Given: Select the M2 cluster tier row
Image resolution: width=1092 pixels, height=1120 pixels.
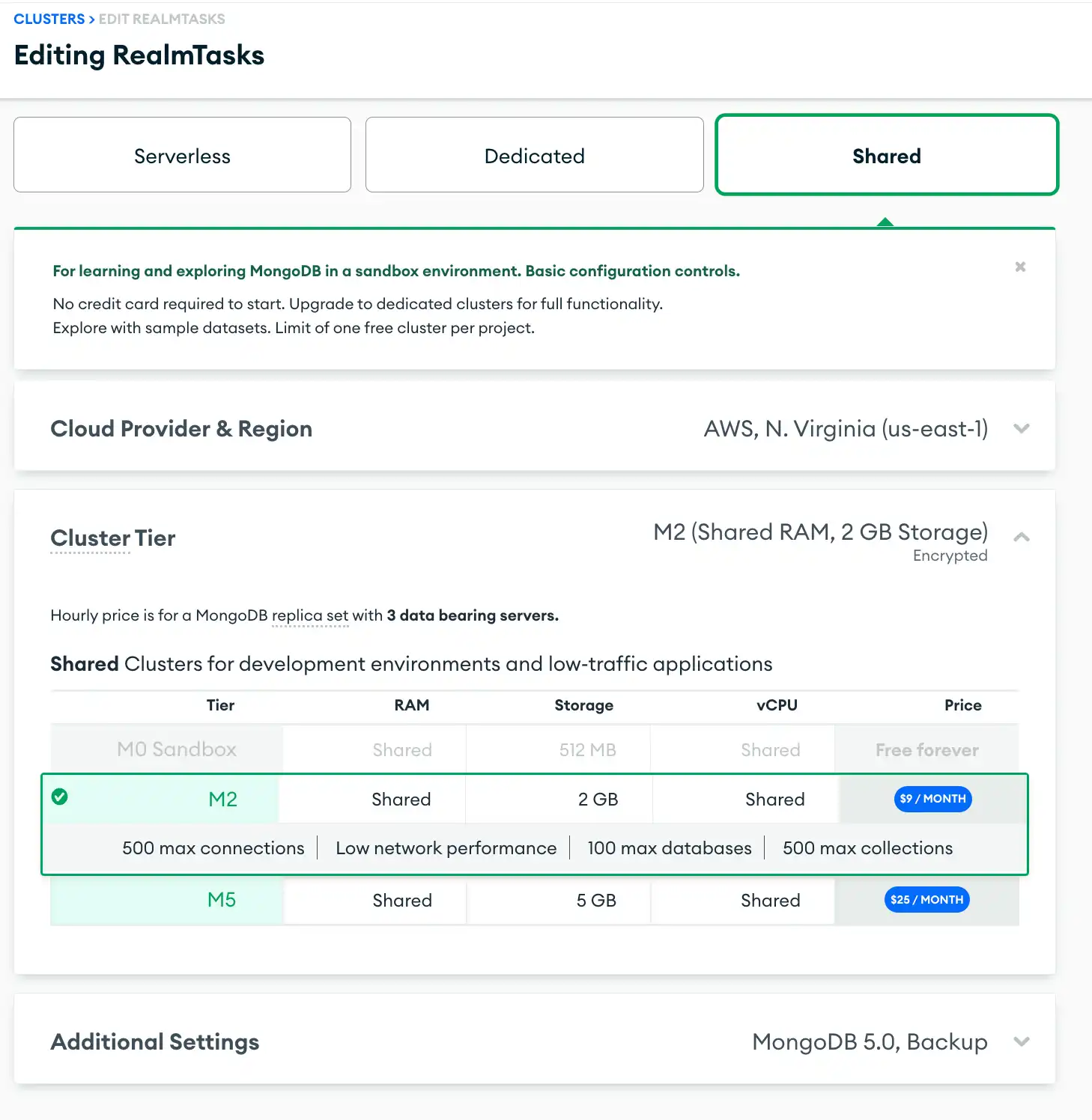Looking at the screenshot, I should [222, 799].
